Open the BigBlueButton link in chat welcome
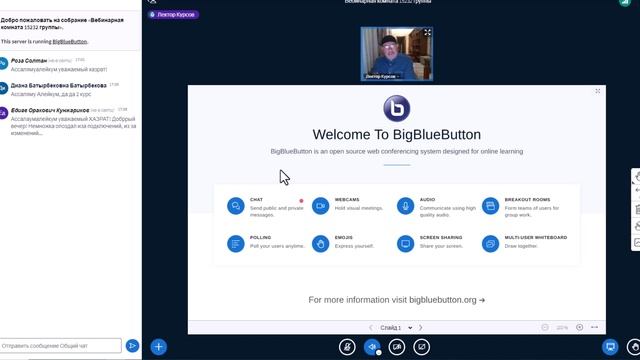640x360 pixels. click(69, 42)
